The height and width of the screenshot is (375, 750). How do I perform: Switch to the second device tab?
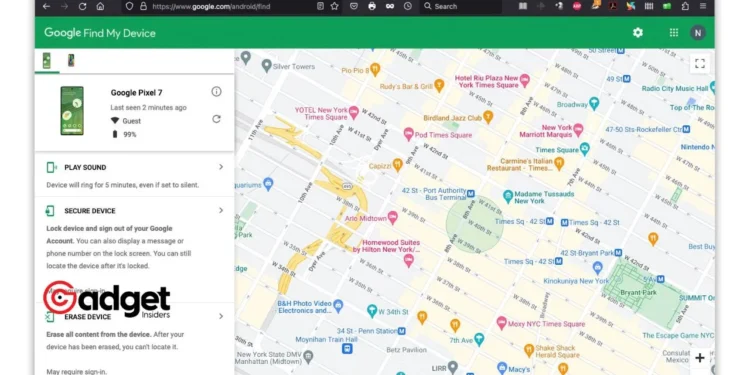[71, 61]
